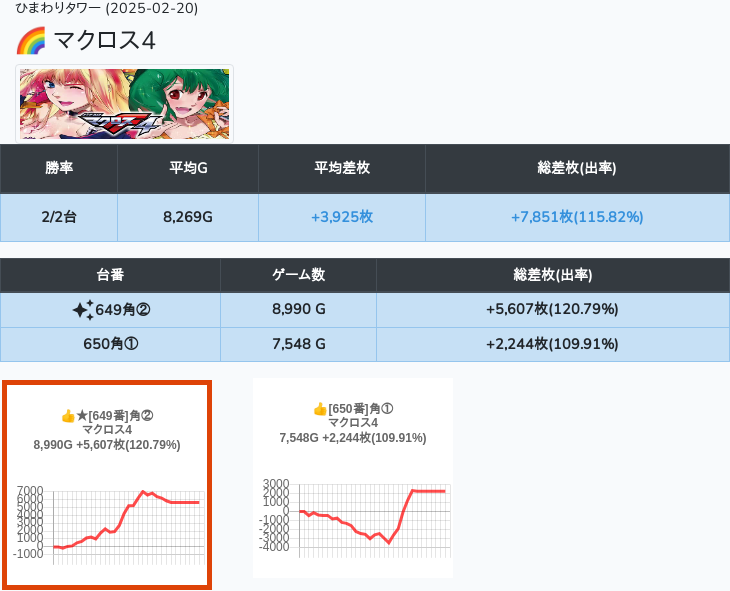Click the 8,990 G game count cell
The width and height of the screenshot is (730, 591).
(x=298, y=310)
